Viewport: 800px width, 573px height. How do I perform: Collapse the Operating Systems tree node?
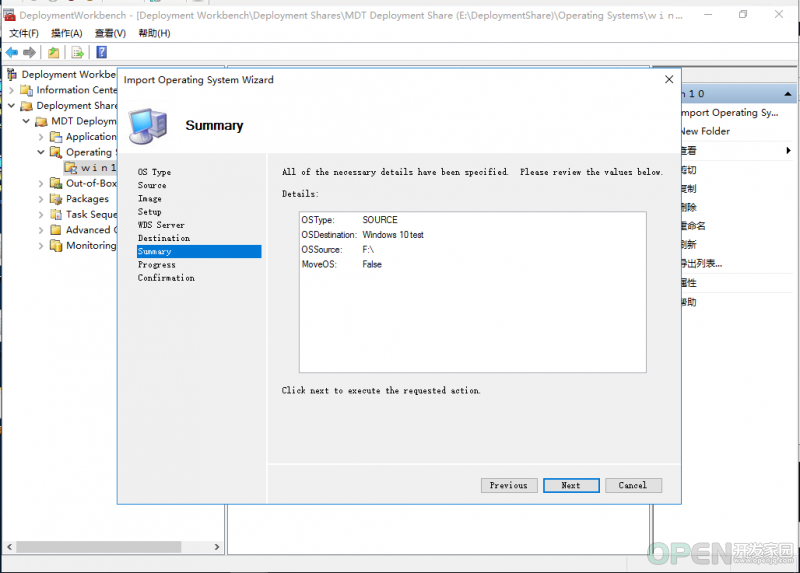pyautogui.click(x=41, y=152)
